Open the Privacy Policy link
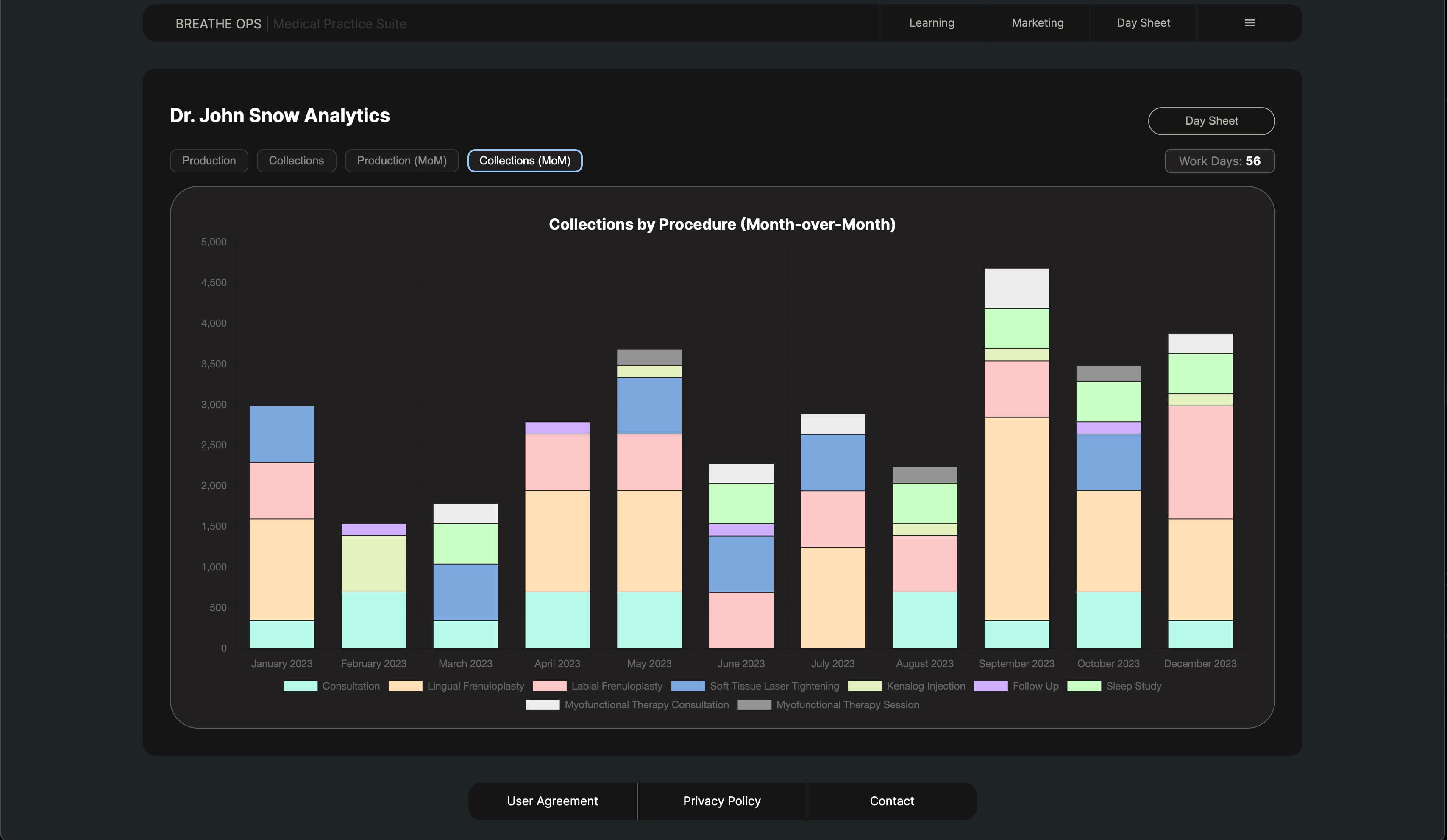The image size is (1447, 840). coord(722,801)
